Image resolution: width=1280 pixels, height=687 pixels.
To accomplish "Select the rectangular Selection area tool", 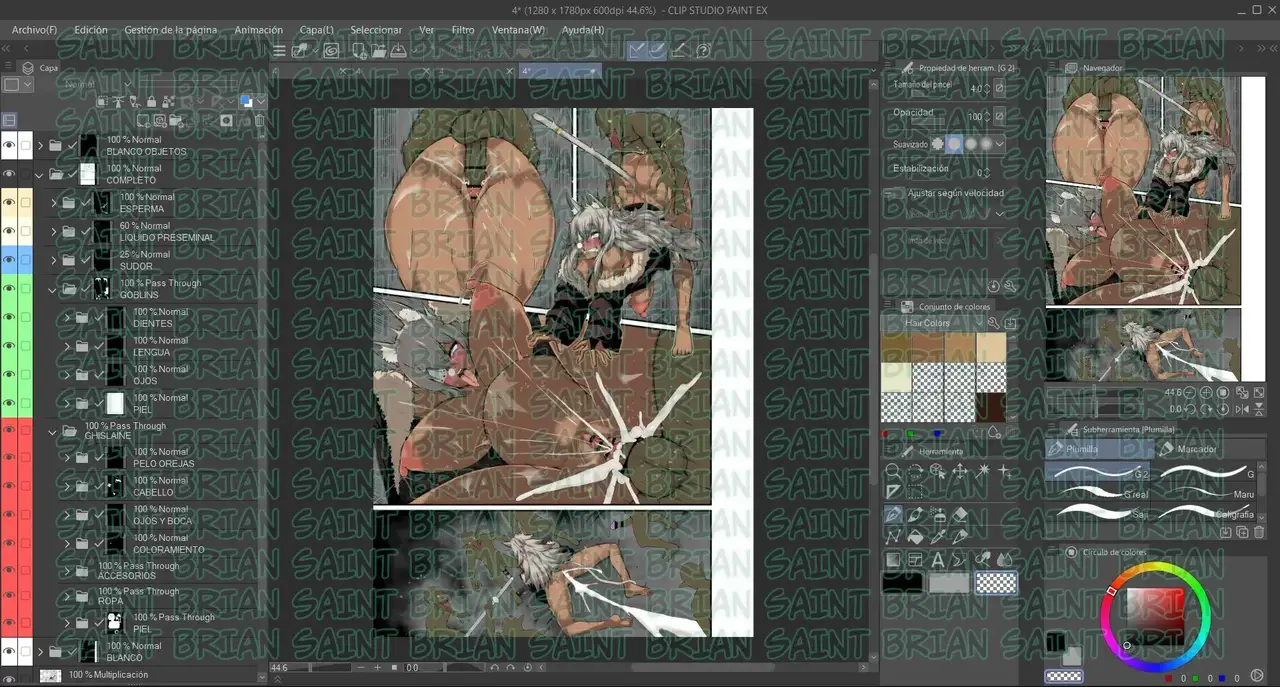I will point(915,492).
